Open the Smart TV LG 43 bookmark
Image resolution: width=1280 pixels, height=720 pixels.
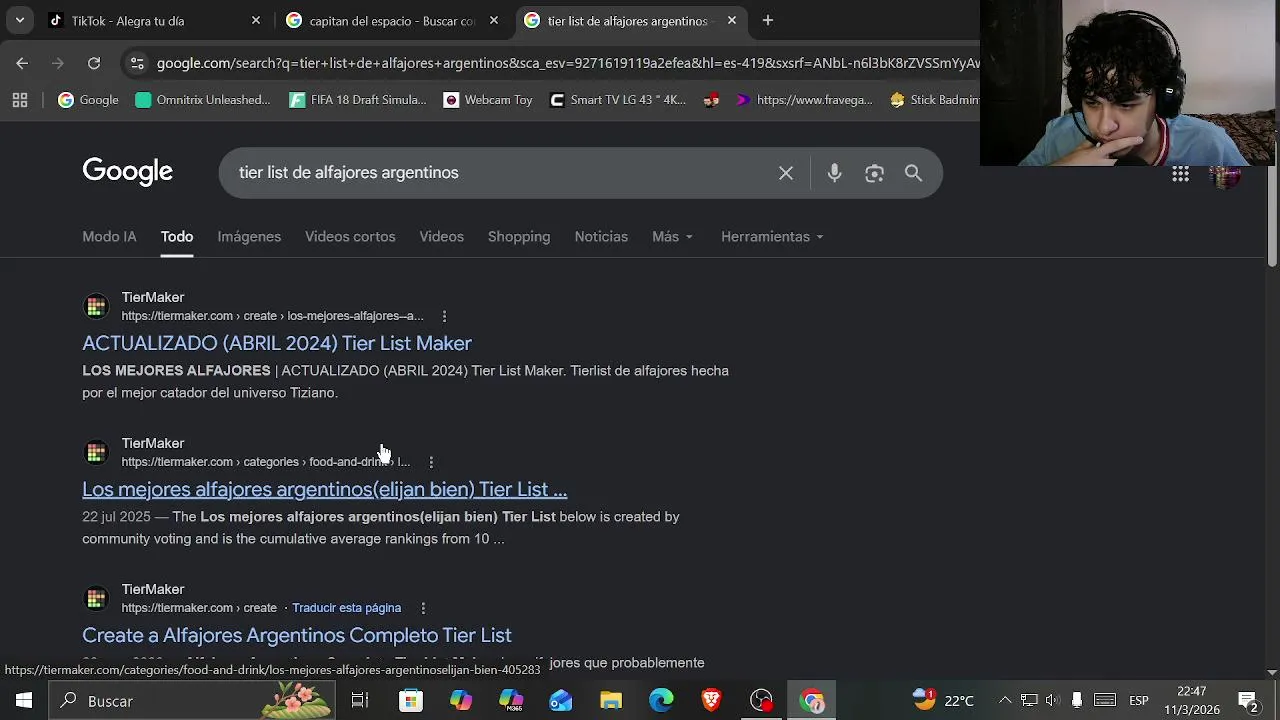click(618, 100)
